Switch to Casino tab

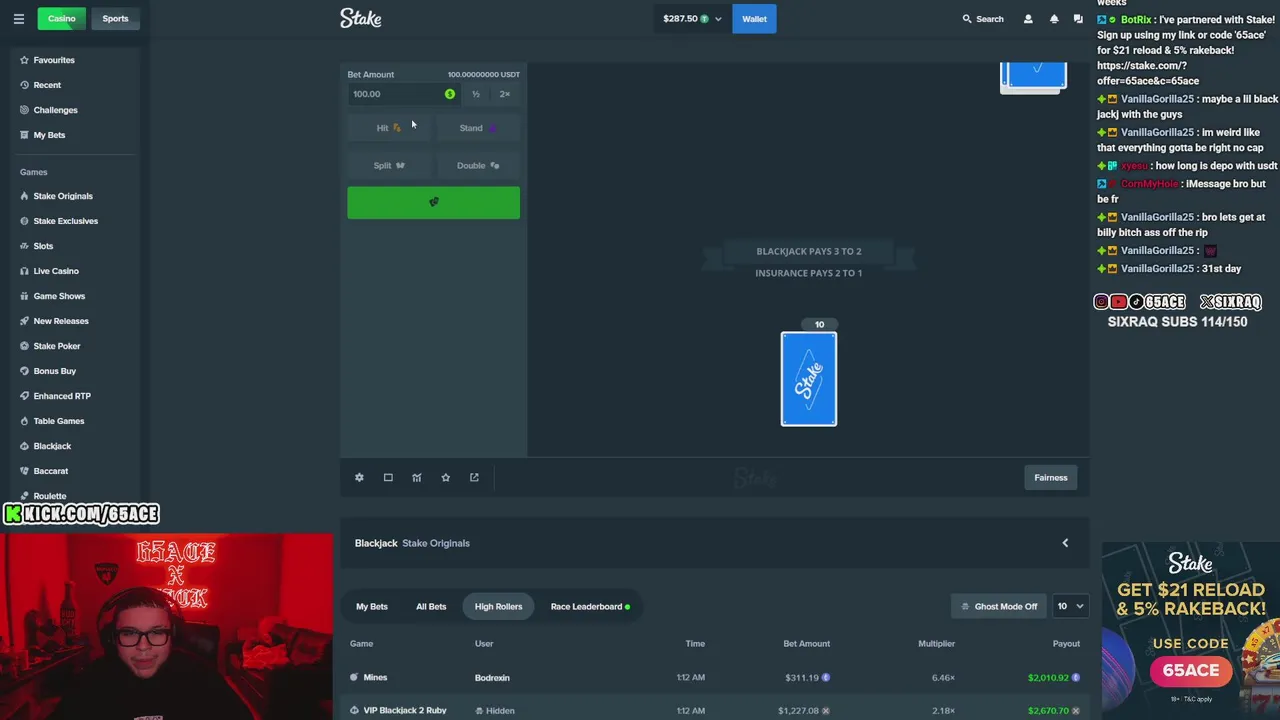[x=61, y=18]
